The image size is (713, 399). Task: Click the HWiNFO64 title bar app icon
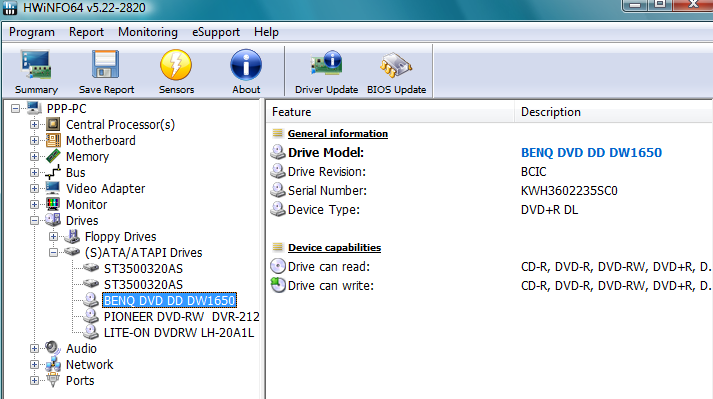[10, 8]
